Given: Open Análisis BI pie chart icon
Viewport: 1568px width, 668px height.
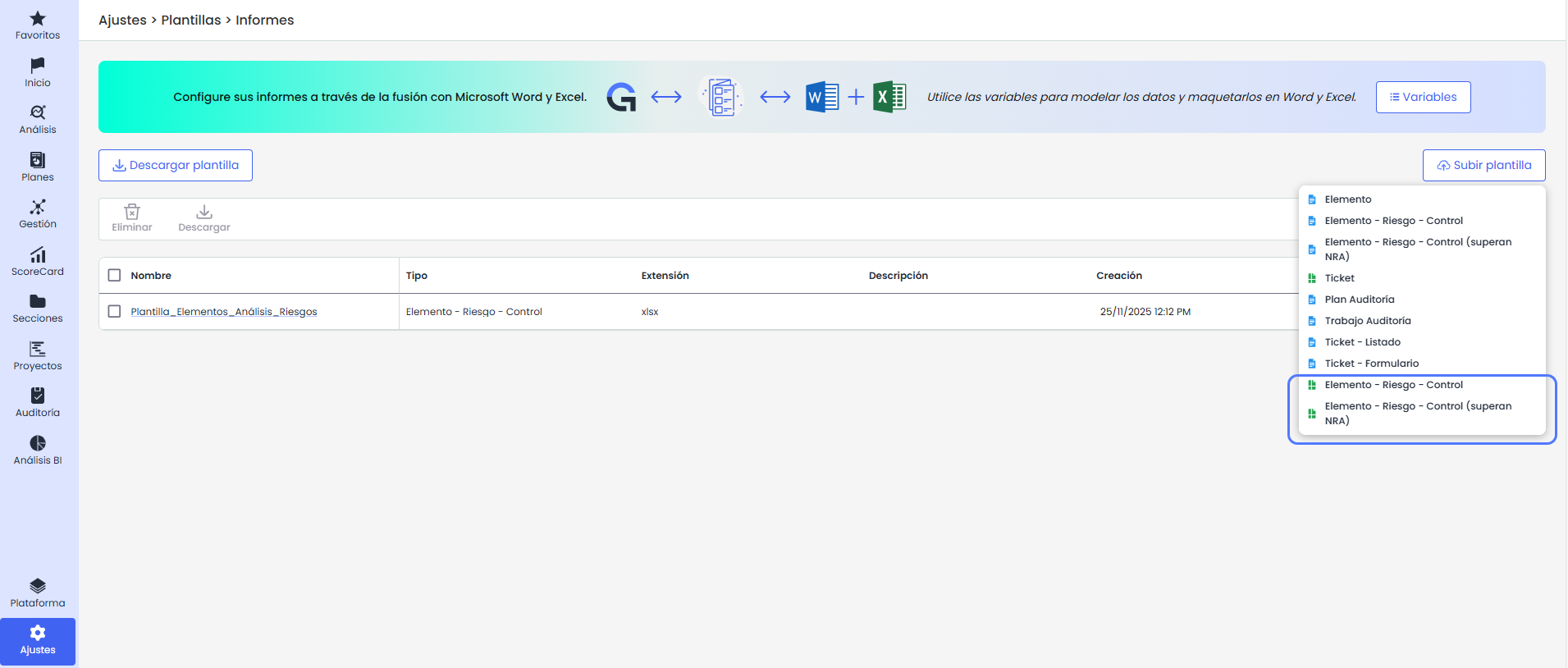Looking at the screenshot, I should tap(38, 443).
